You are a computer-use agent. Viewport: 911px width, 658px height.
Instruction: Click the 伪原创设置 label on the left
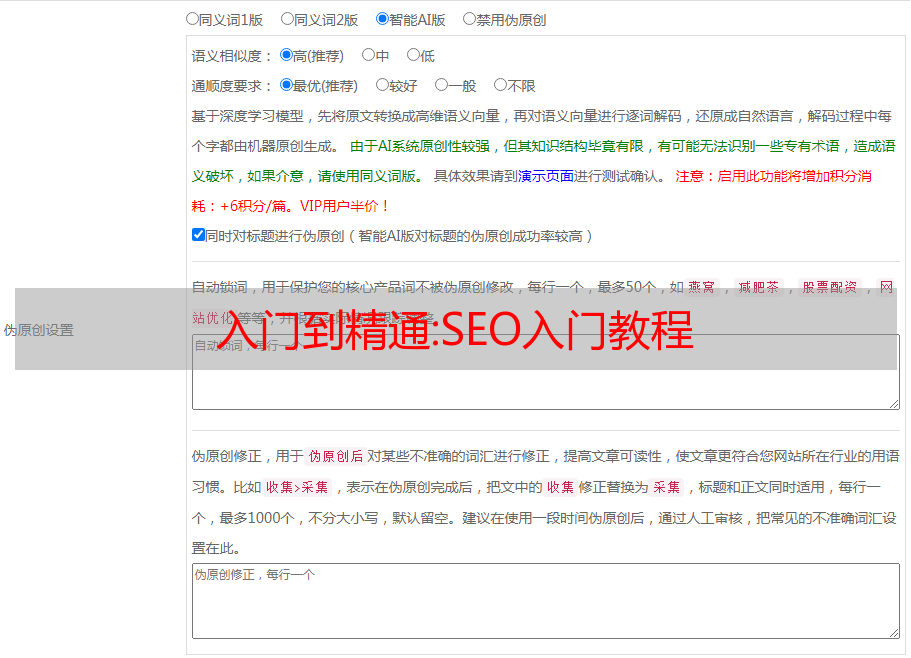(38, 330)
